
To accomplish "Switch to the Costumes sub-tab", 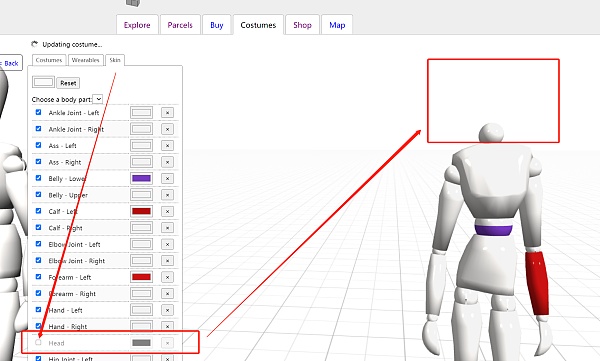I will coord(49,60).
